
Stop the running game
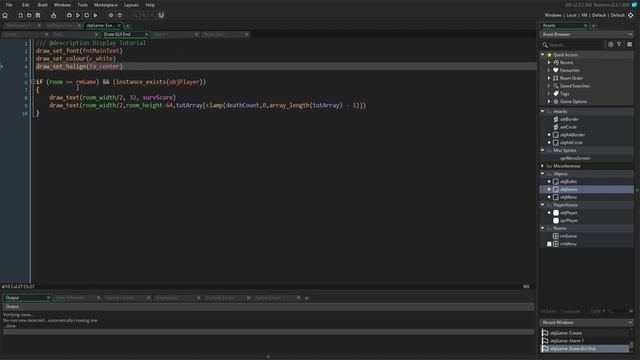coord(87,15)
